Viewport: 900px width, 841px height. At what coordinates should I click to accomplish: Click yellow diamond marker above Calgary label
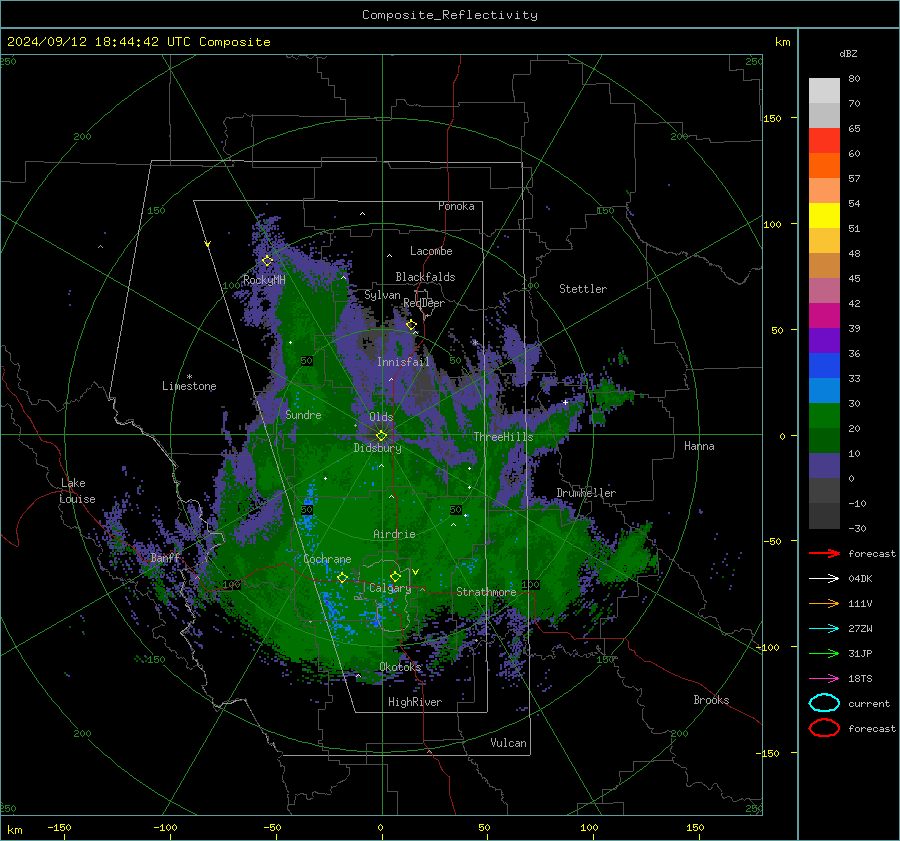click(x=395, y=576)
